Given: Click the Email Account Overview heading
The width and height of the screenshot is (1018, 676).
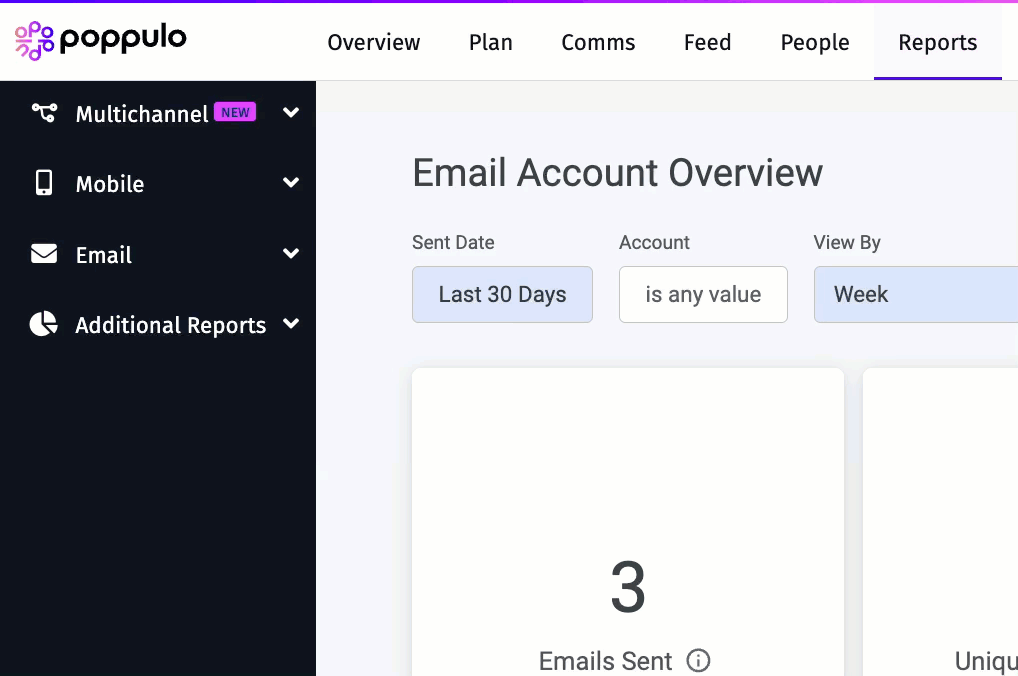Looking at the screenshot, I should point(617,173).
